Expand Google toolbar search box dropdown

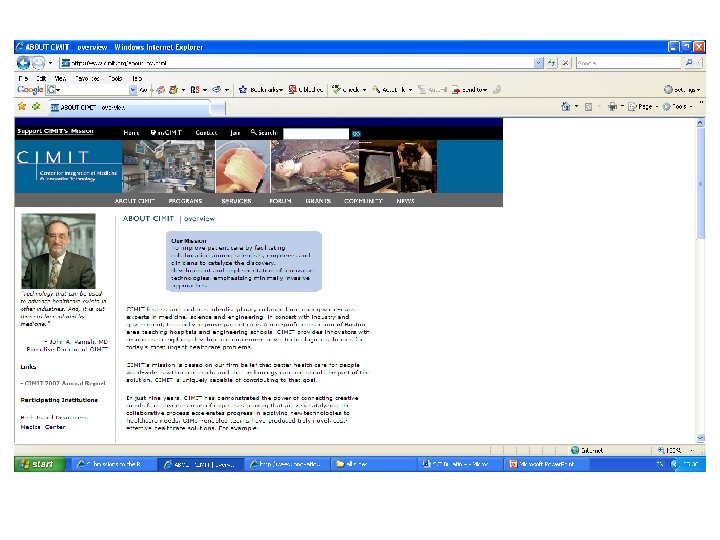[x=133, y=90]
